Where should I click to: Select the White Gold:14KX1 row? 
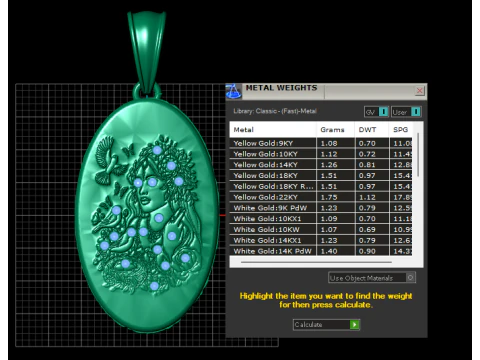(321, 240)
